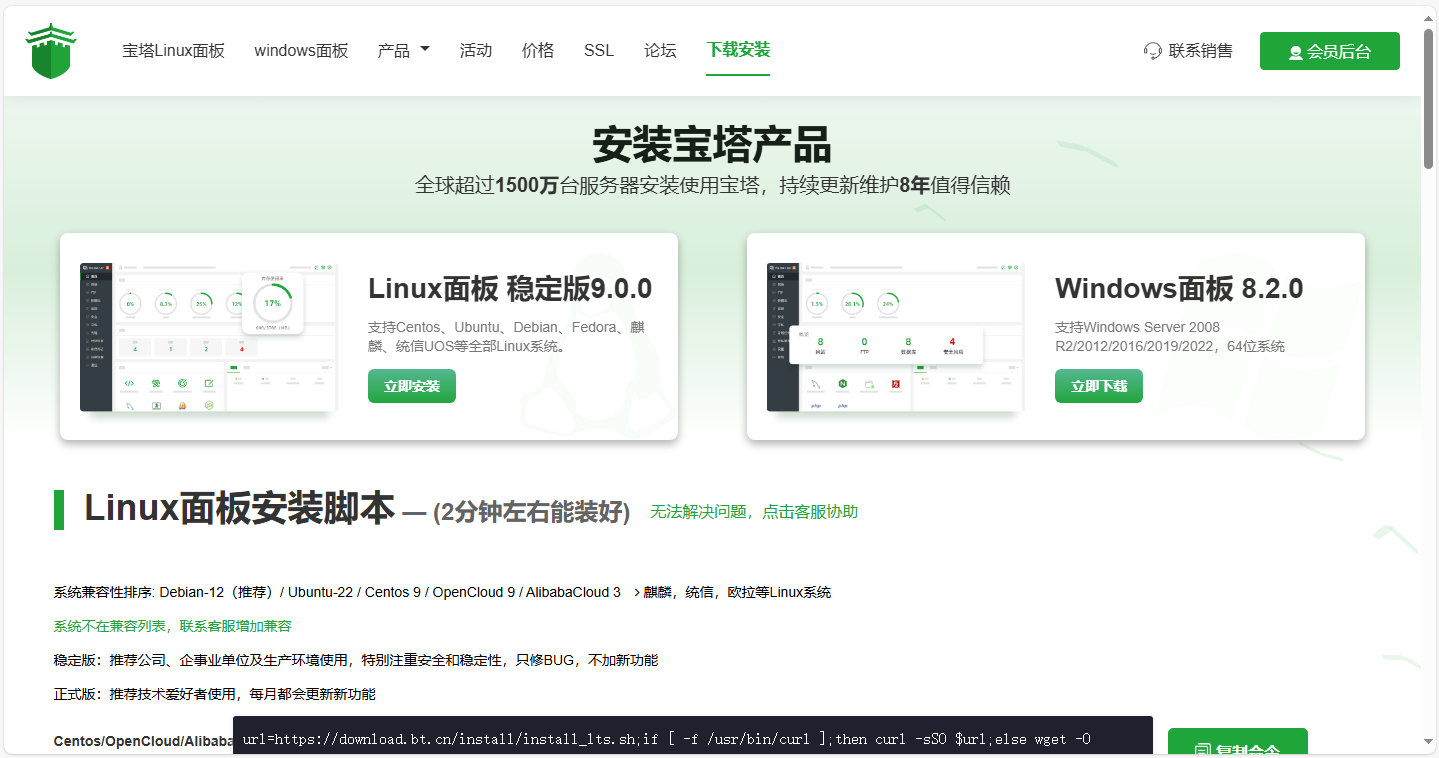Visit the 论坛 forum link
Viewport: 1439px width, 758px height.
[660, 51]
